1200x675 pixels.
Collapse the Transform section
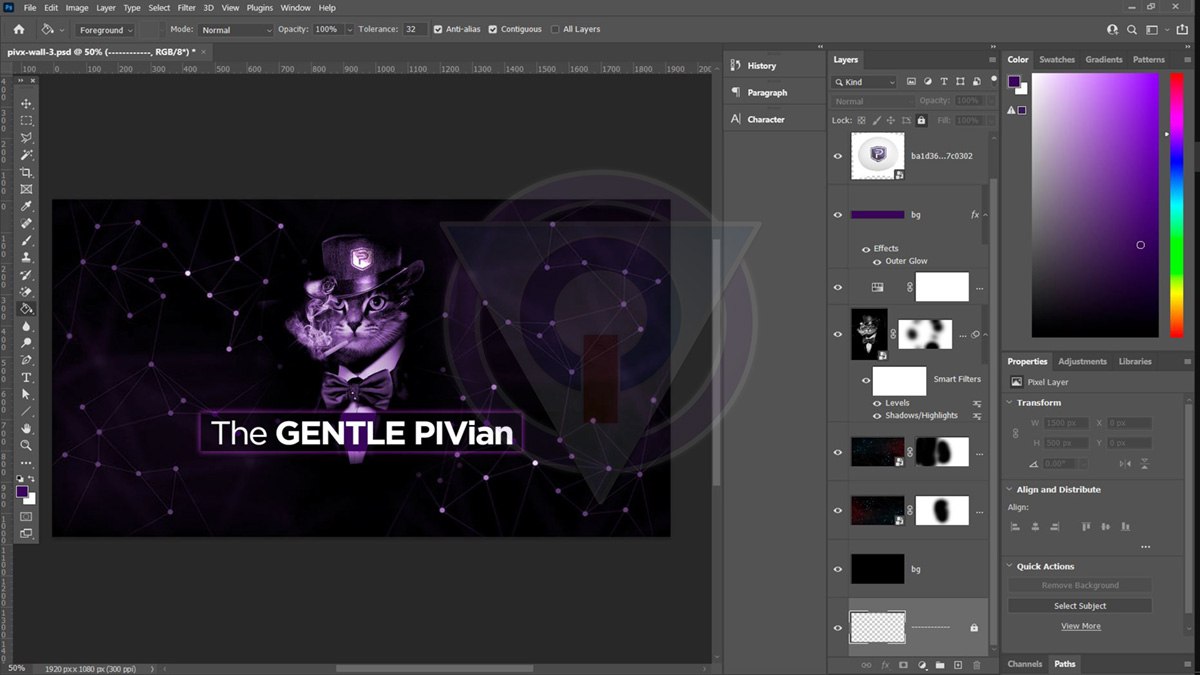1010,403
